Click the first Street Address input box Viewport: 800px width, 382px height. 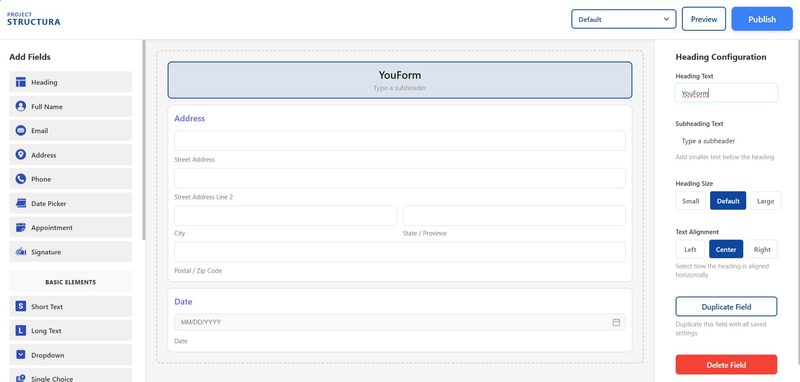399,140
